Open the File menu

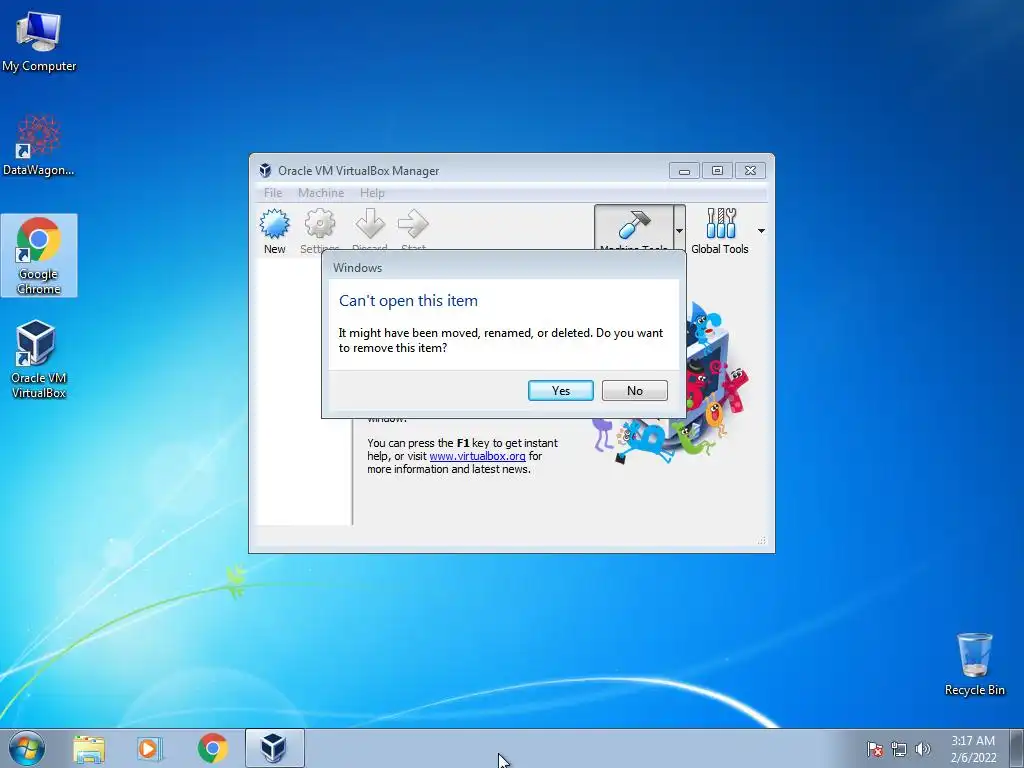[272, 193]
